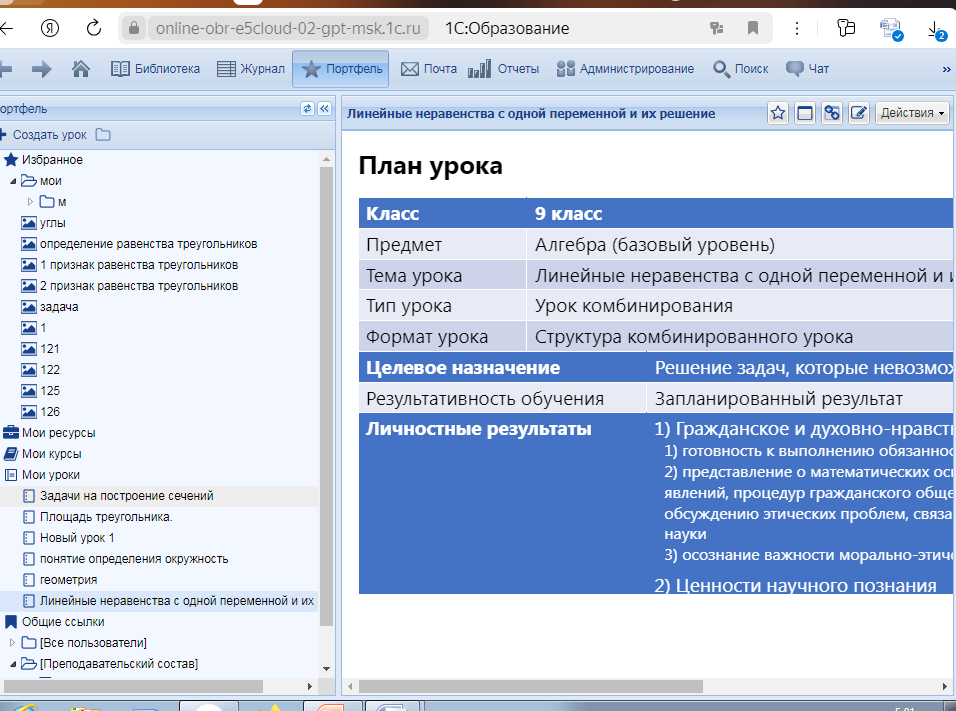Screen dimensions: 956x711
Task: Collapse [Преподавательский состав] folder
Action: coord(13,664)
